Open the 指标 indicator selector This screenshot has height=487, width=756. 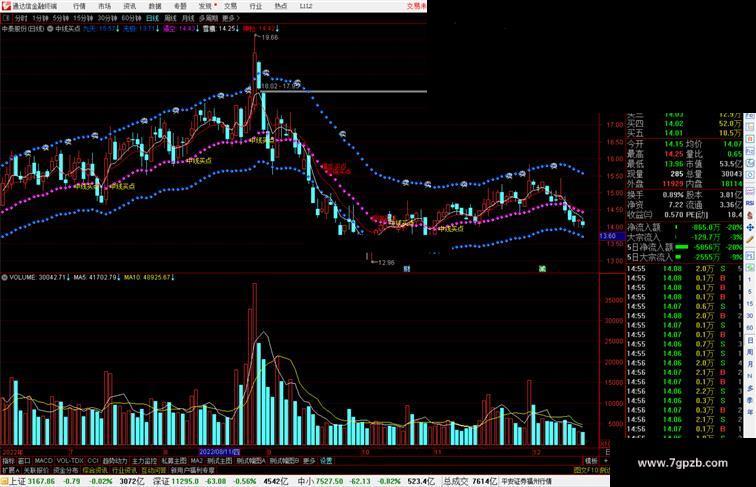coord(8,461)
